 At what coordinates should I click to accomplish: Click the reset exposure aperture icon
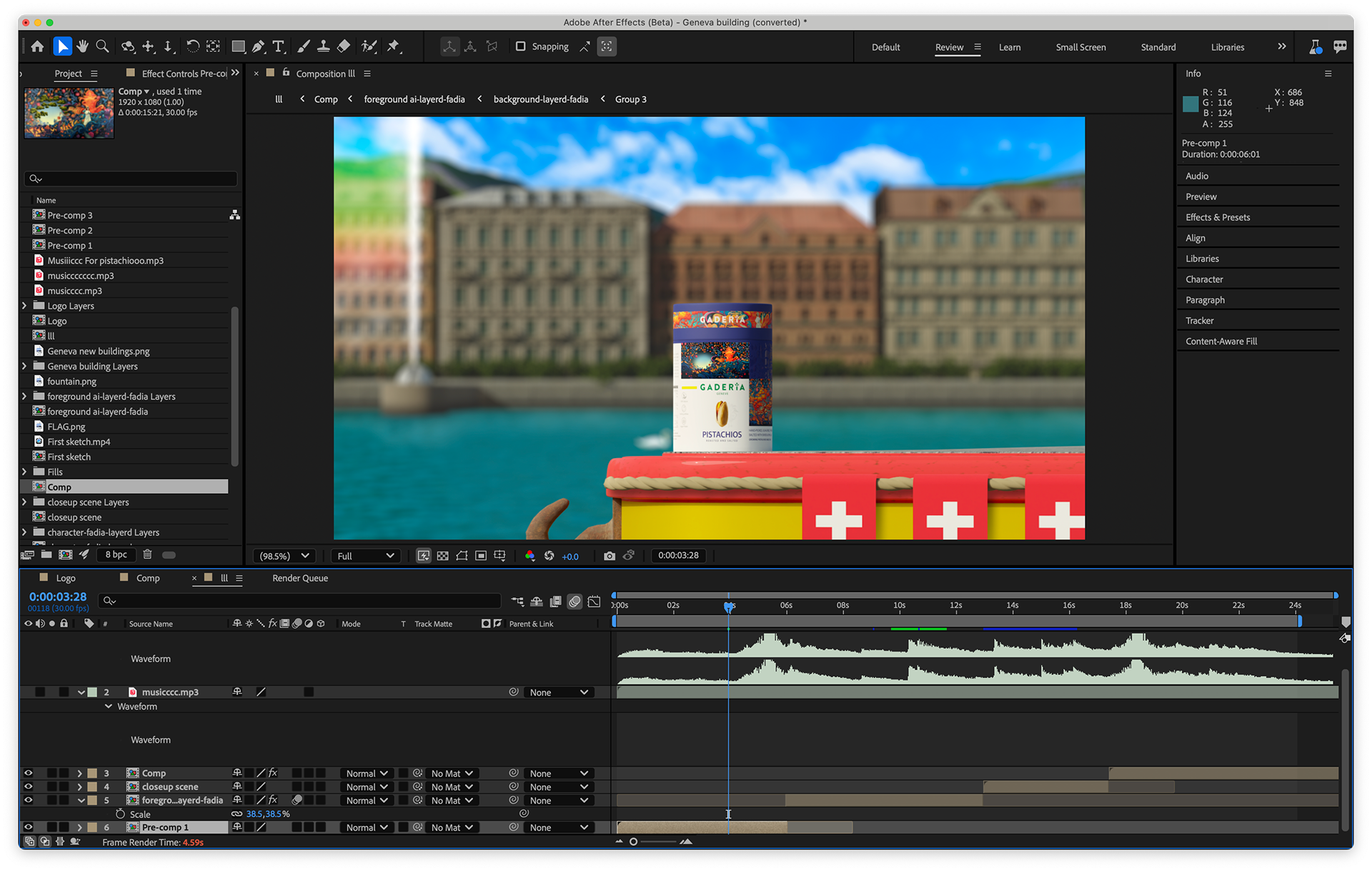click(x=550, y=556)
